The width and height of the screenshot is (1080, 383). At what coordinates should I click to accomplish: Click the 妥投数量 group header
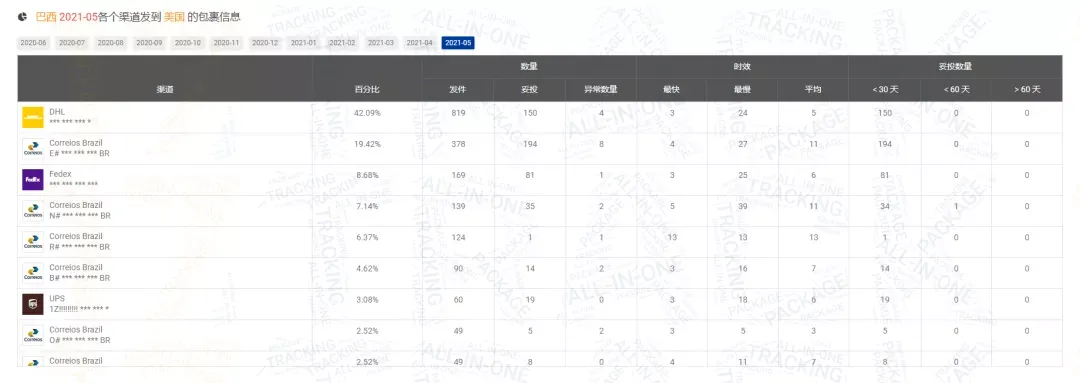(955, 67)
